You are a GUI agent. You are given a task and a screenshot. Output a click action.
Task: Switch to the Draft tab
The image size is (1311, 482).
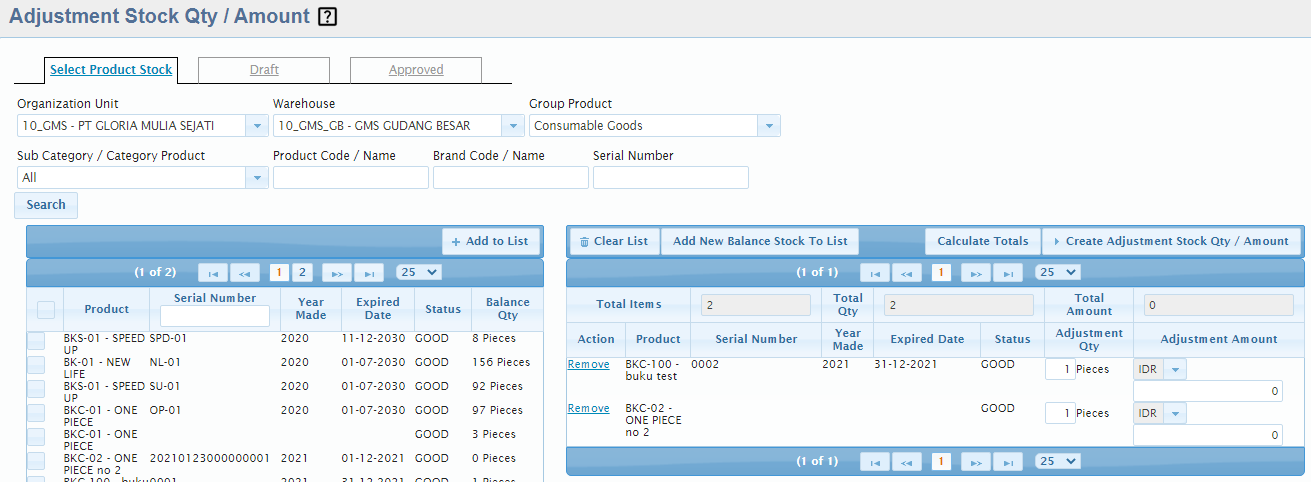pyautogui.click(x=264, y=70)
